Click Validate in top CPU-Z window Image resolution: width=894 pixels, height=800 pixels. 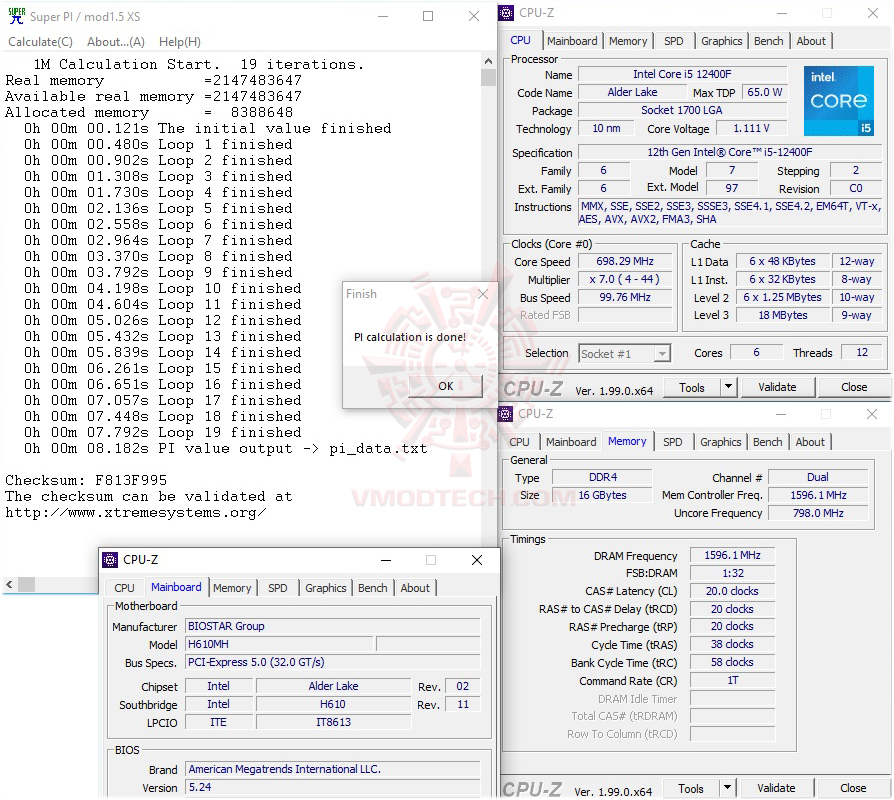click(x=777, y=387)
